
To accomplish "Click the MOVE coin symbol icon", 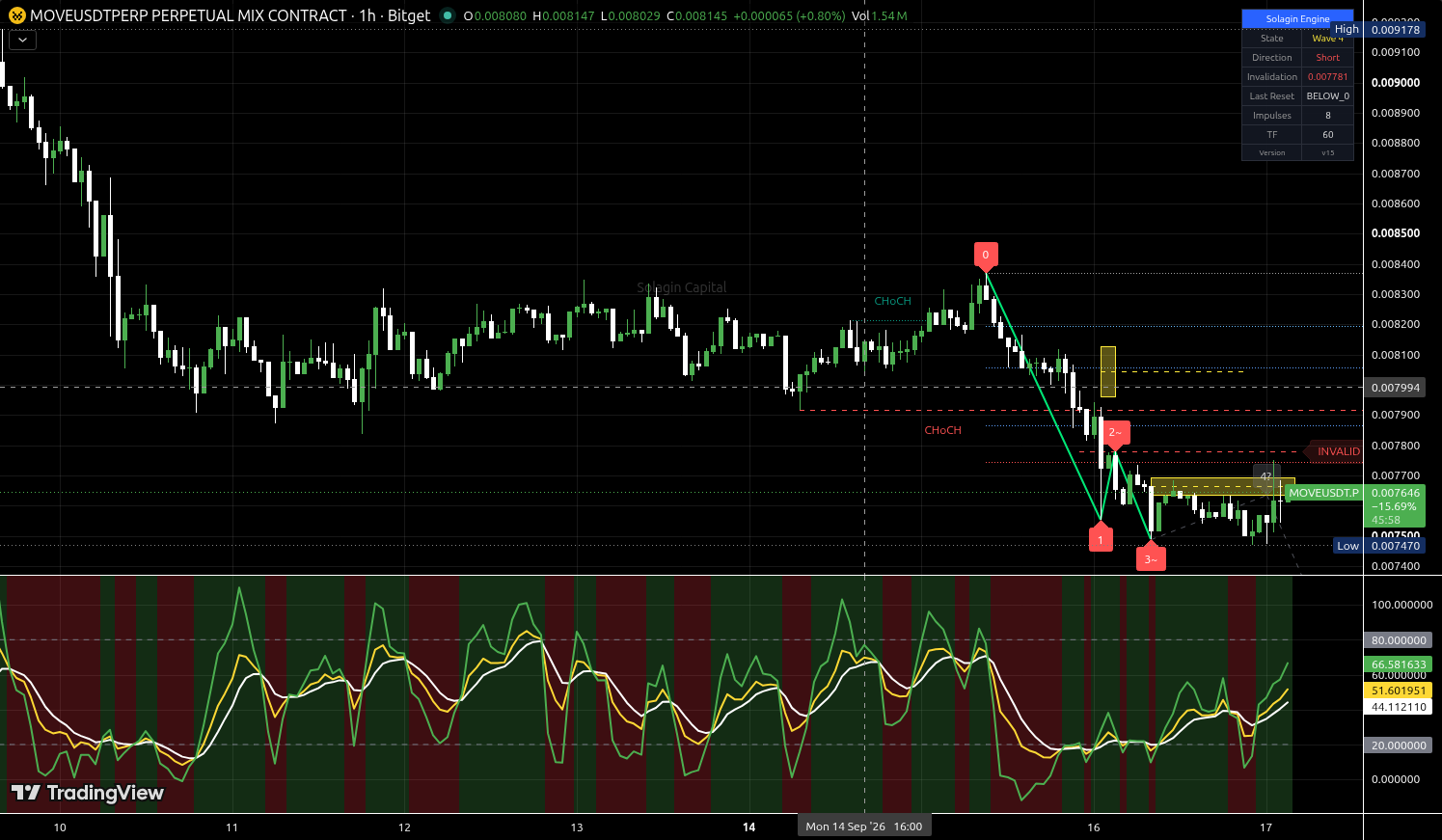I will click(15, 15).
